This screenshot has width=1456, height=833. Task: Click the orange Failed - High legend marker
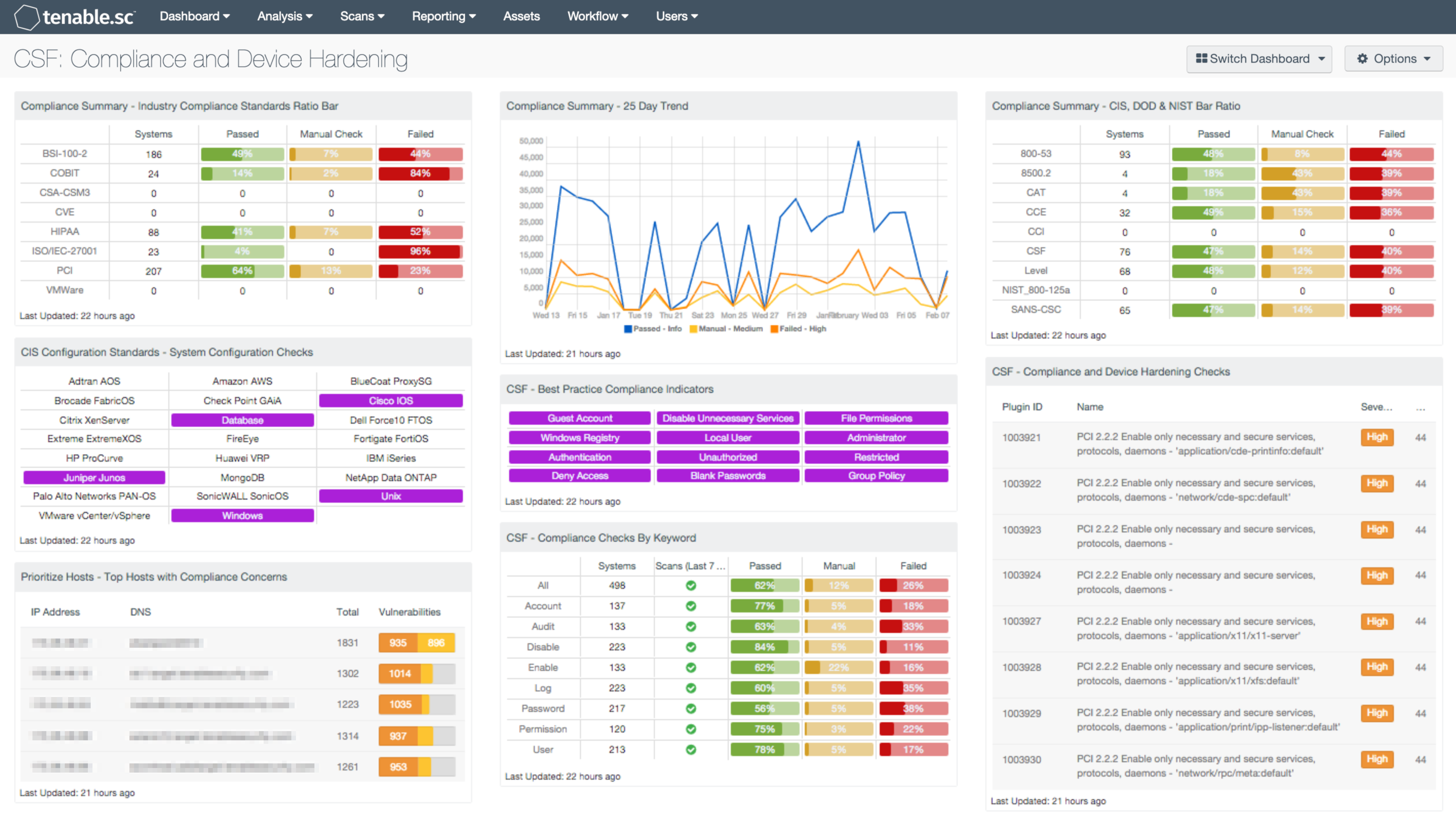(x=774, y=329)
